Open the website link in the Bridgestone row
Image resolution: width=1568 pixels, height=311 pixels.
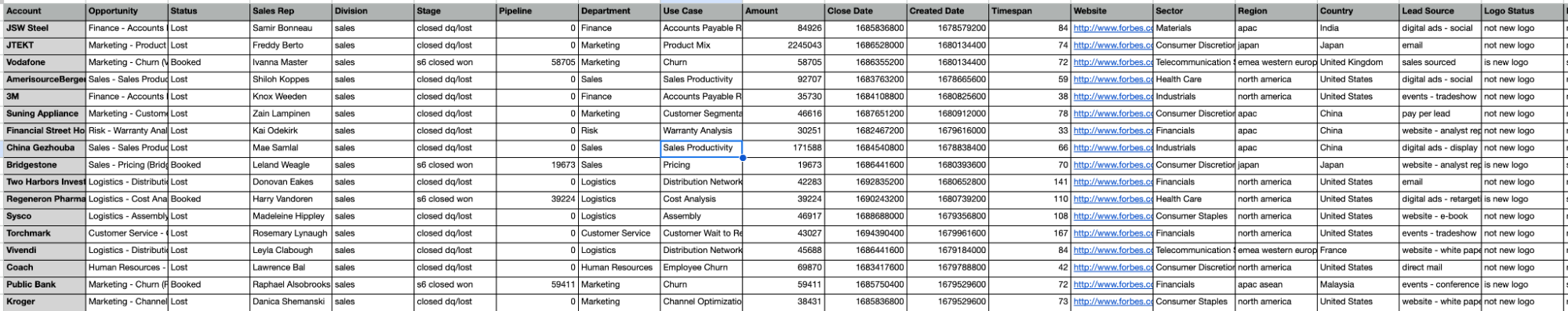pyautogui.click(x=1113, y=165)
